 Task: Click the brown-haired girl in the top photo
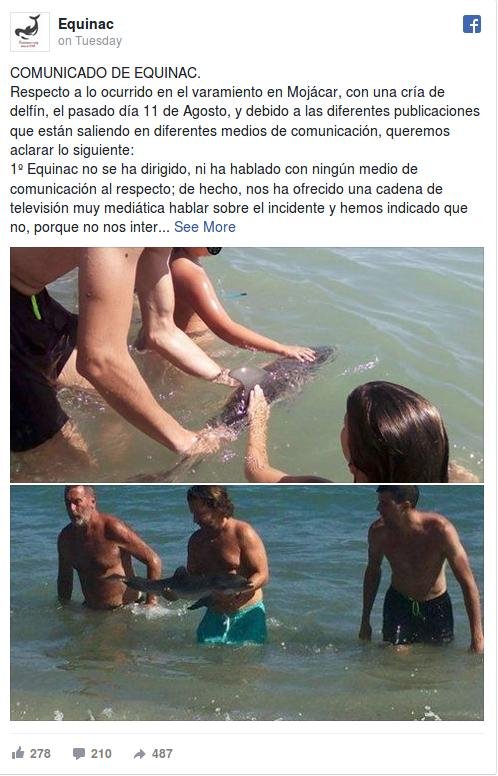[394, 432]
